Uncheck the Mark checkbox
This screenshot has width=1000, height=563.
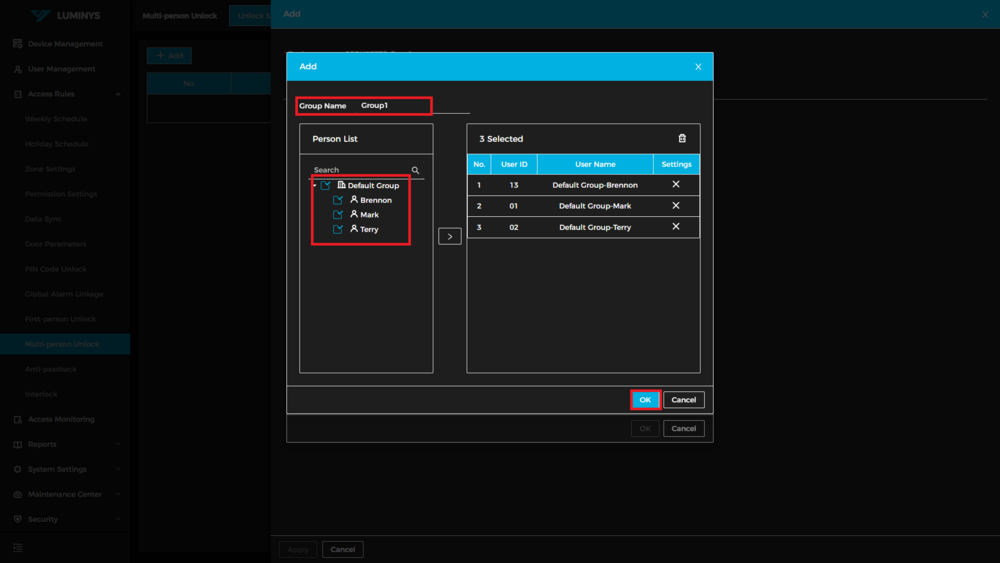click(x=338, y=215)
